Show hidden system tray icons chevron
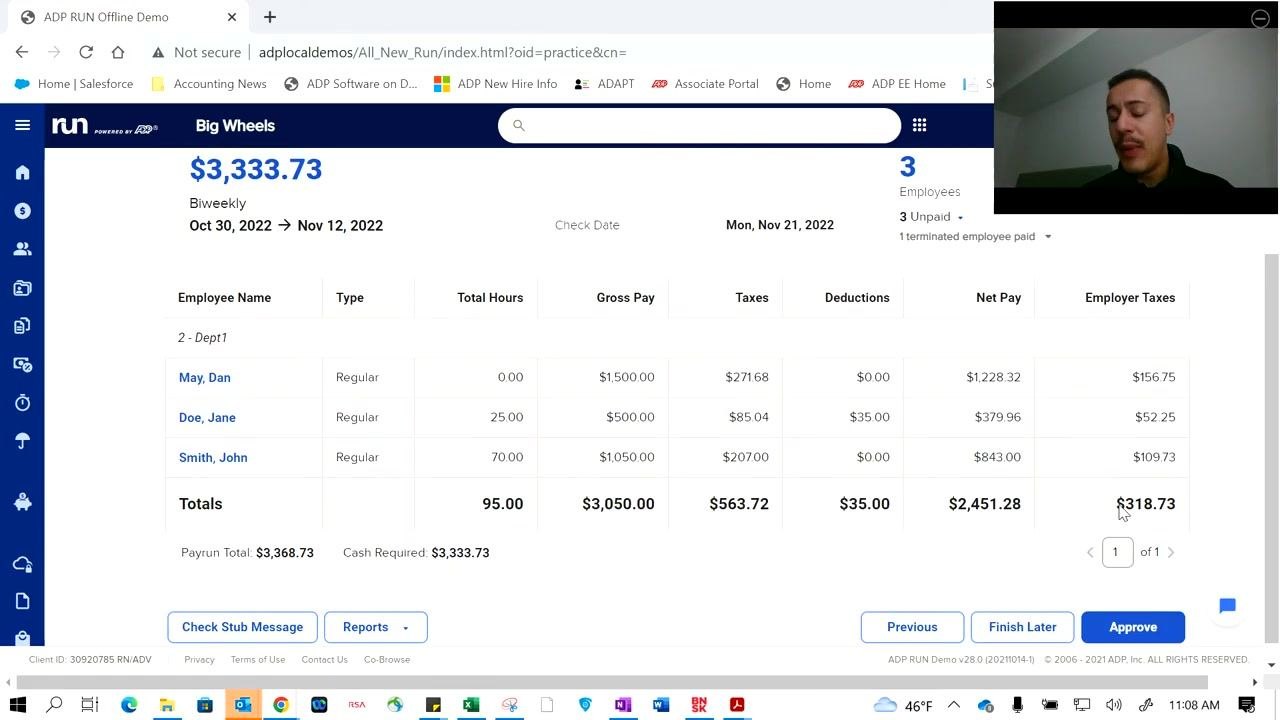The width and height of the screenshot is (1280, 720). tap(953, 705)
